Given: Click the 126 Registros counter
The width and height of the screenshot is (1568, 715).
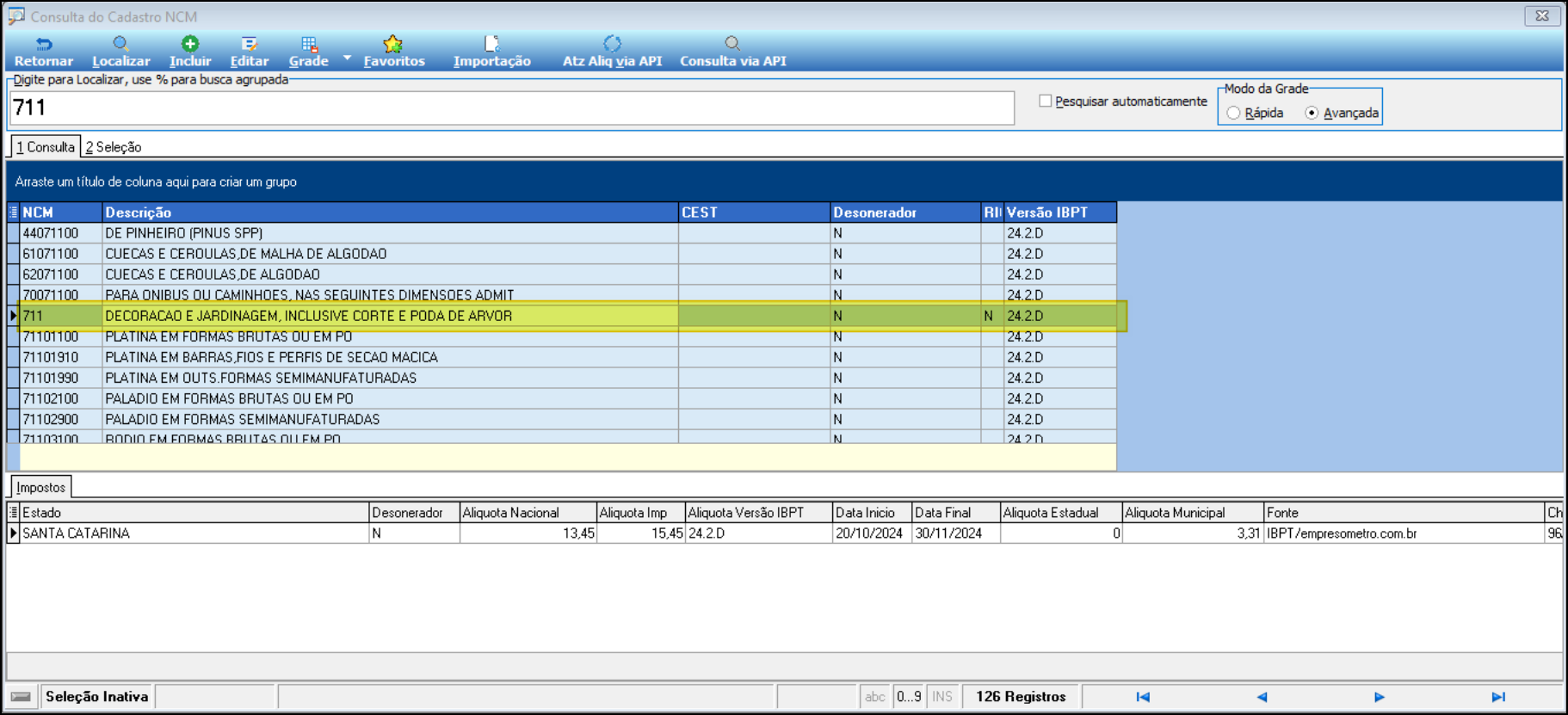Looking at the screenshot, I should tap(1021, 697).
